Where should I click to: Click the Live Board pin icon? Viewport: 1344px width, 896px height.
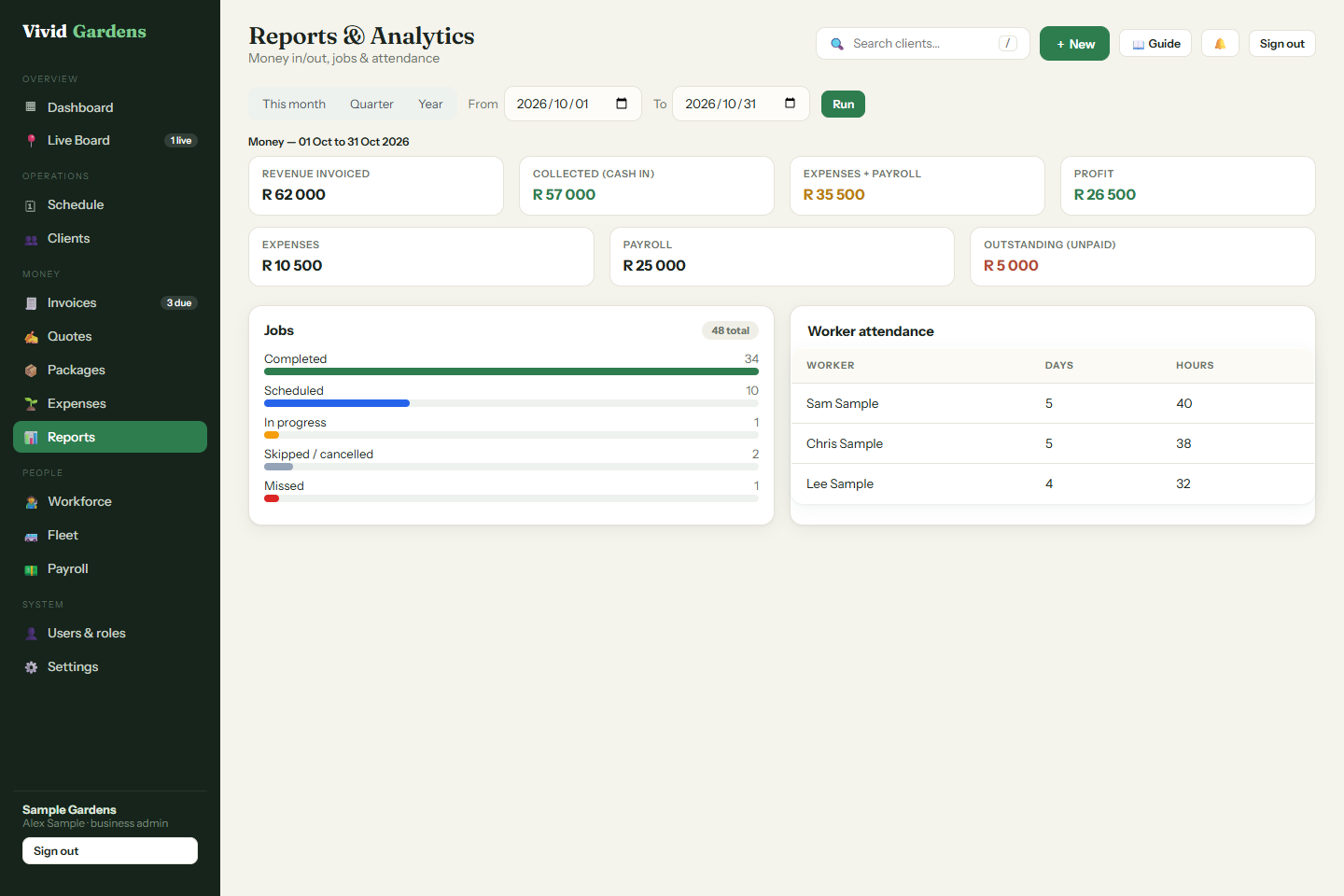click(x=31, y=141)
